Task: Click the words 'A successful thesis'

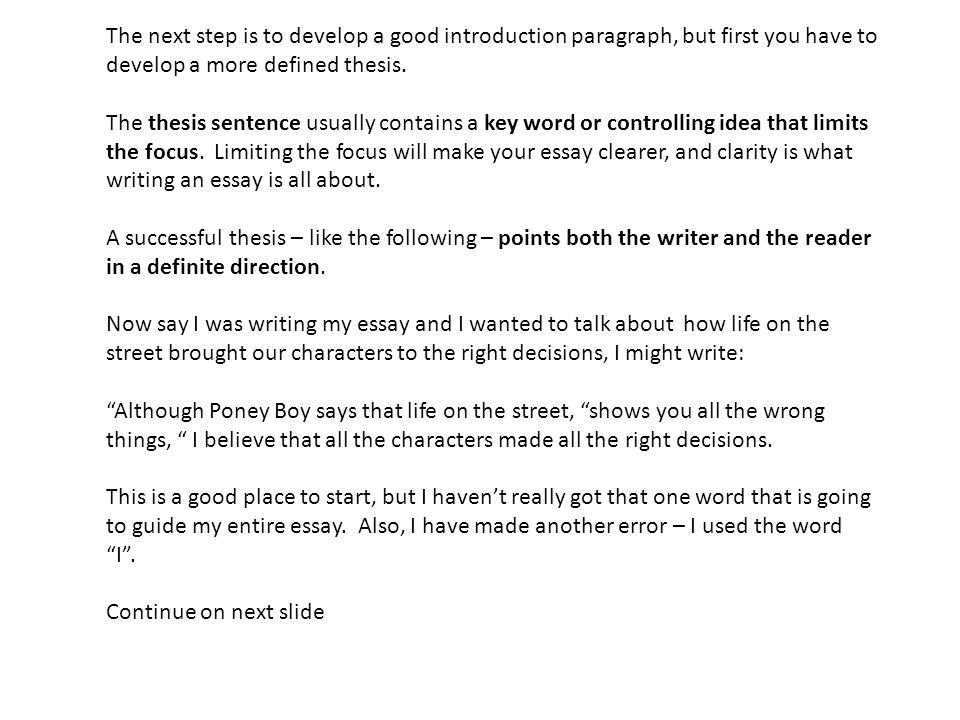Action: 196,238
